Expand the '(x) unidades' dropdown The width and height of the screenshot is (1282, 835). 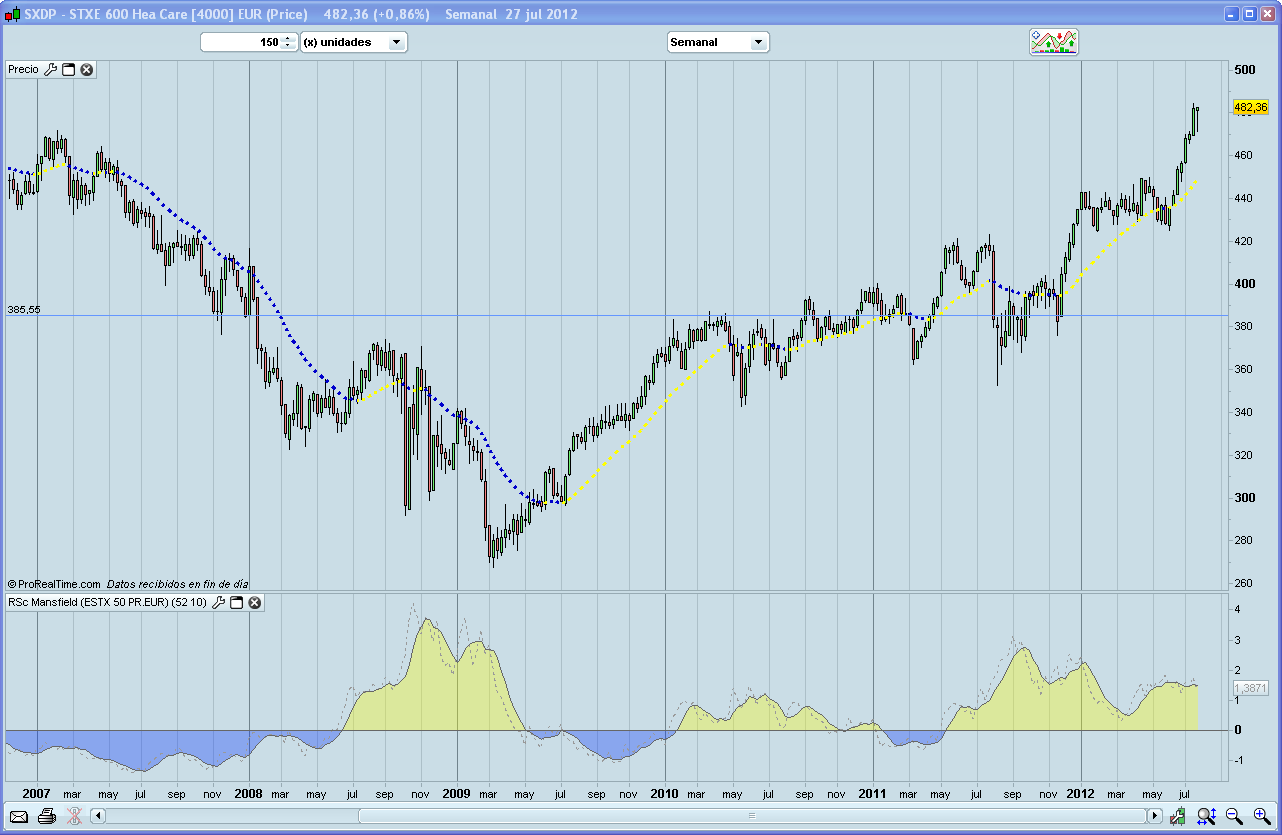396,43
